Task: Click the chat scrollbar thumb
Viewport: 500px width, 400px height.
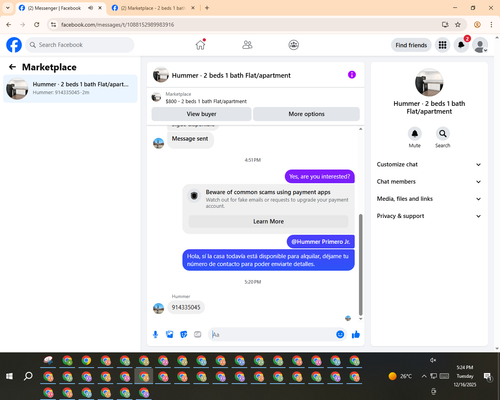Action: [360, 265]
